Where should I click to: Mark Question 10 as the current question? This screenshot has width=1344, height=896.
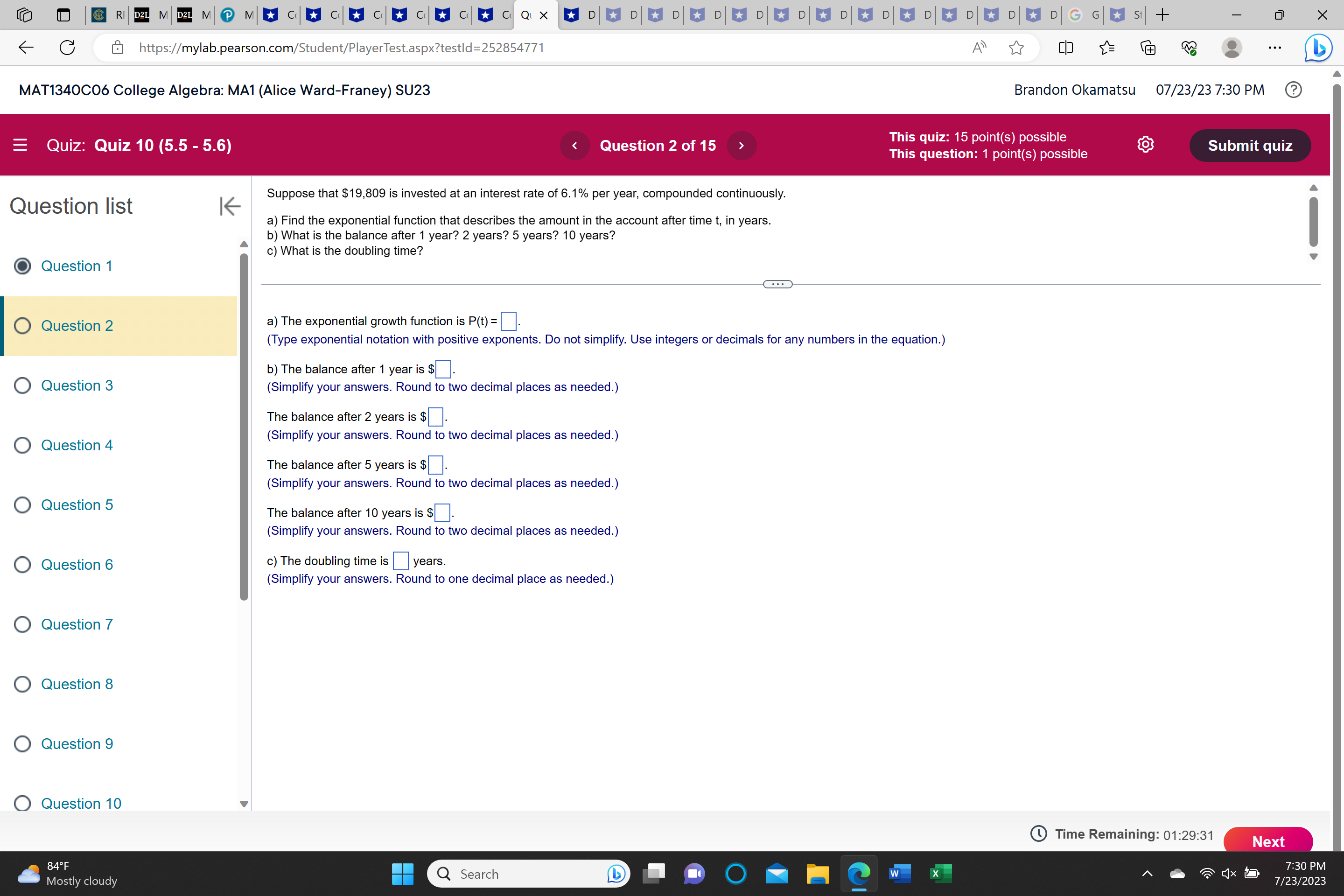coord(22,803)
